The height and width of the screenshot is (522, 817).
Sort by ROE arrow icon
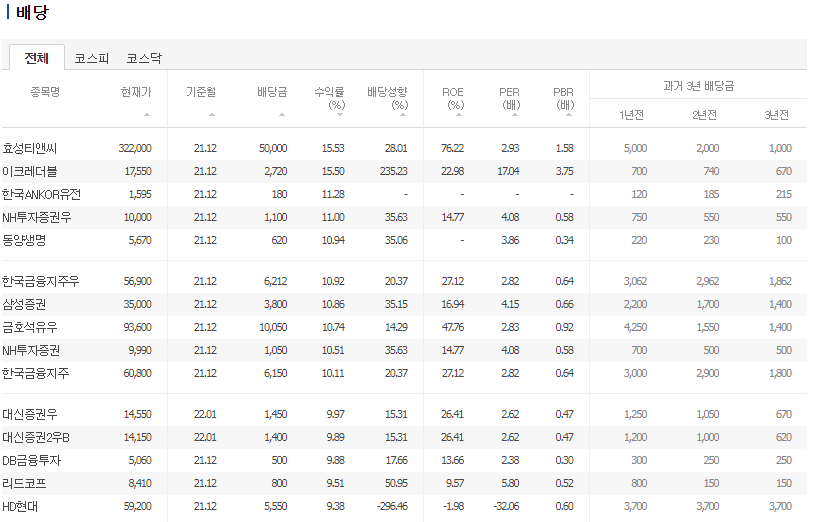pyautogui.click(x=459, y=115)
